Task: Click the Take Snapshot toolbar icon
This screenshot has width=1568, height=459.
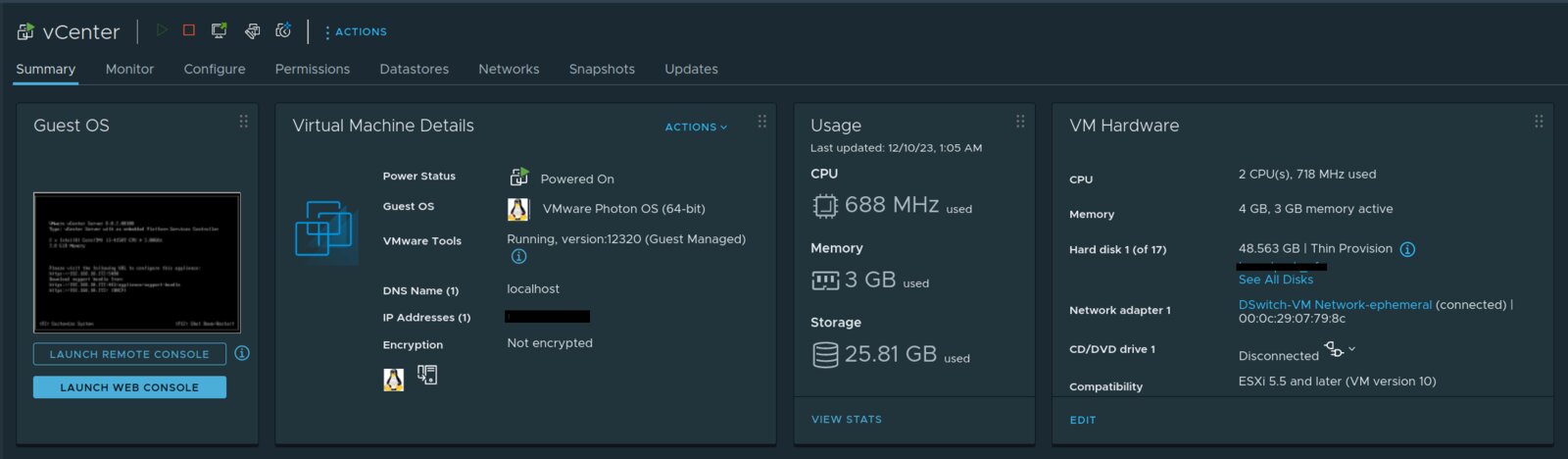Action: (283, 30)
